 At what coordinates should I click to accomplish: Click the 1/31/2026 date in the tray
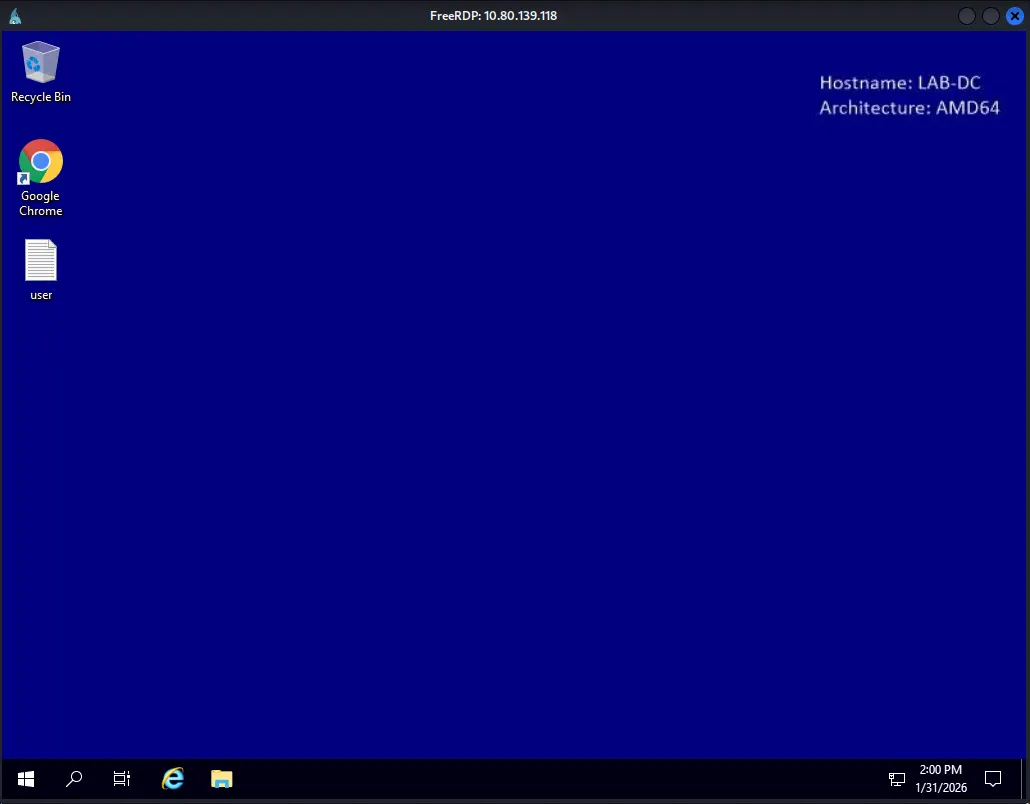tap(940, 788)
